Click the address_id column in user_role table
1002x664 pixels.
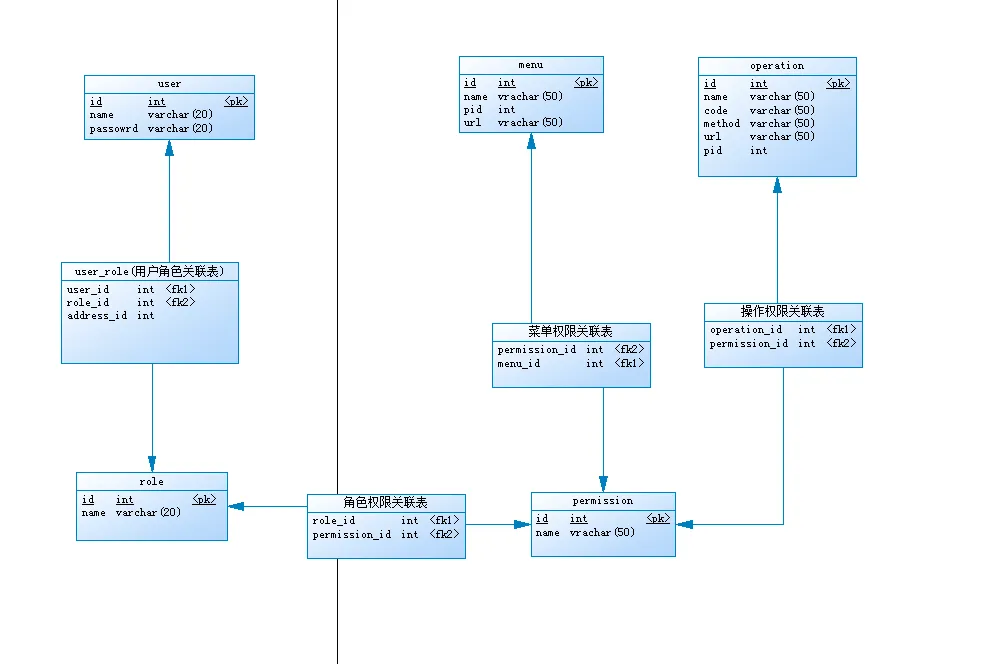[97, 316]
